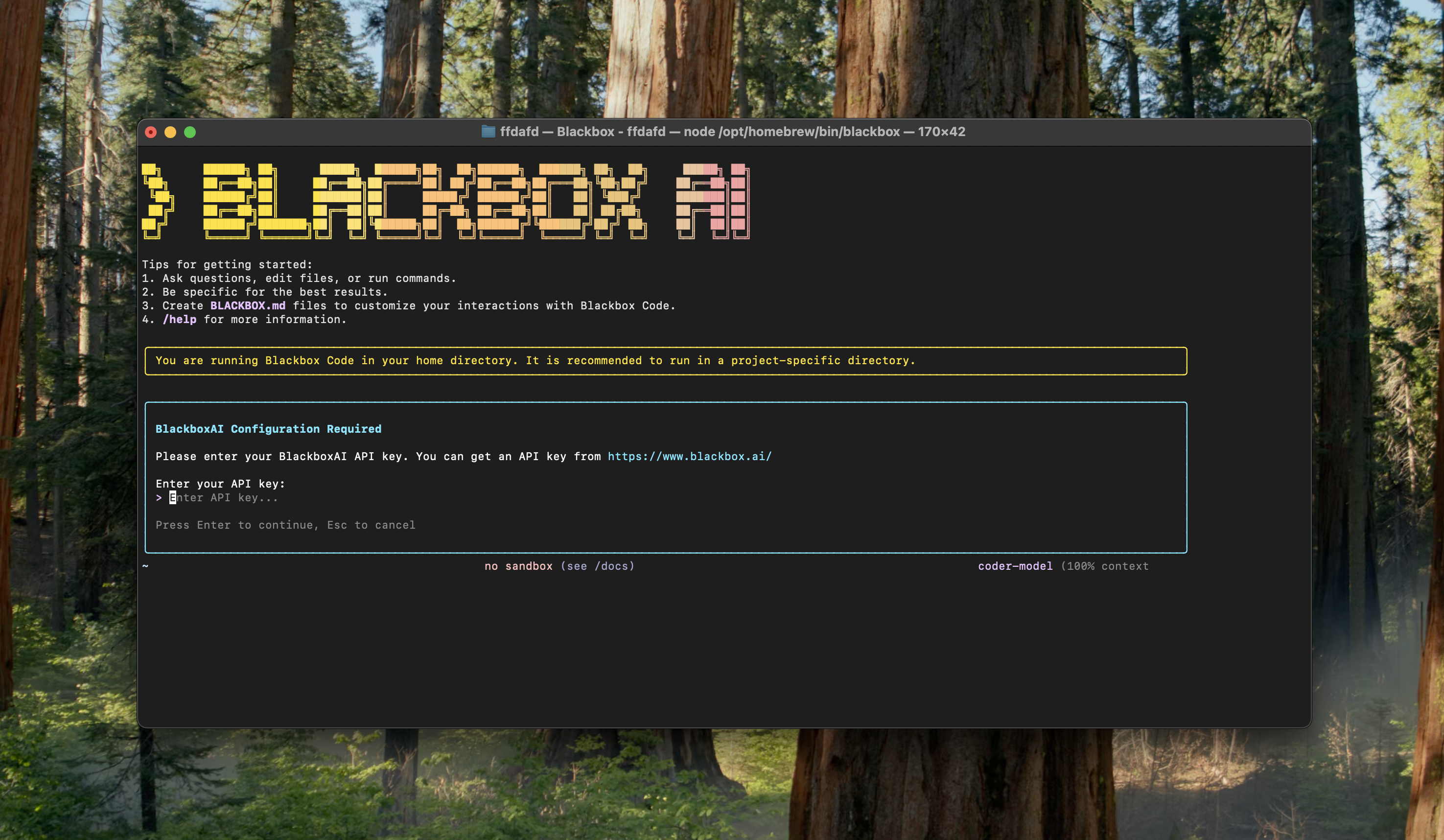Viewport: 1444px width, 840px height.
Task: Open the https://www.blackbox.ai/ link
Action: coord(689,457)
